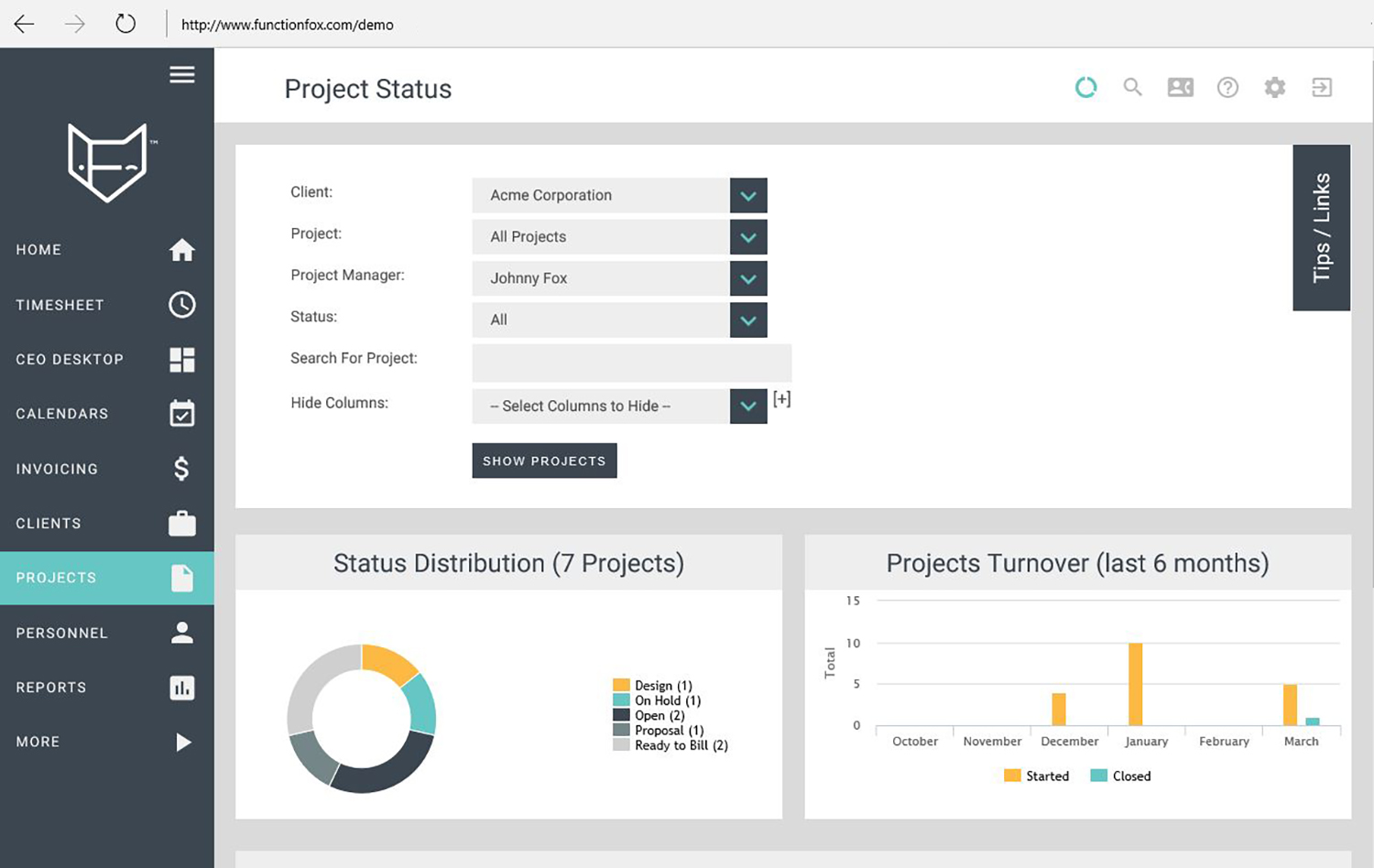Viewport: 1374px width, 868px height.
Task: Click the logout exit icon
Action: (x=1322, y=87)
